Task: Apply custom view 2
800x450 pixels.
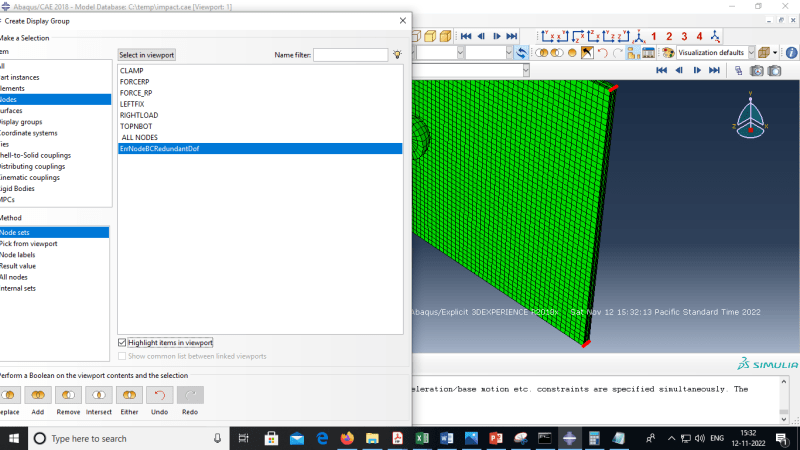Action: 669,36
